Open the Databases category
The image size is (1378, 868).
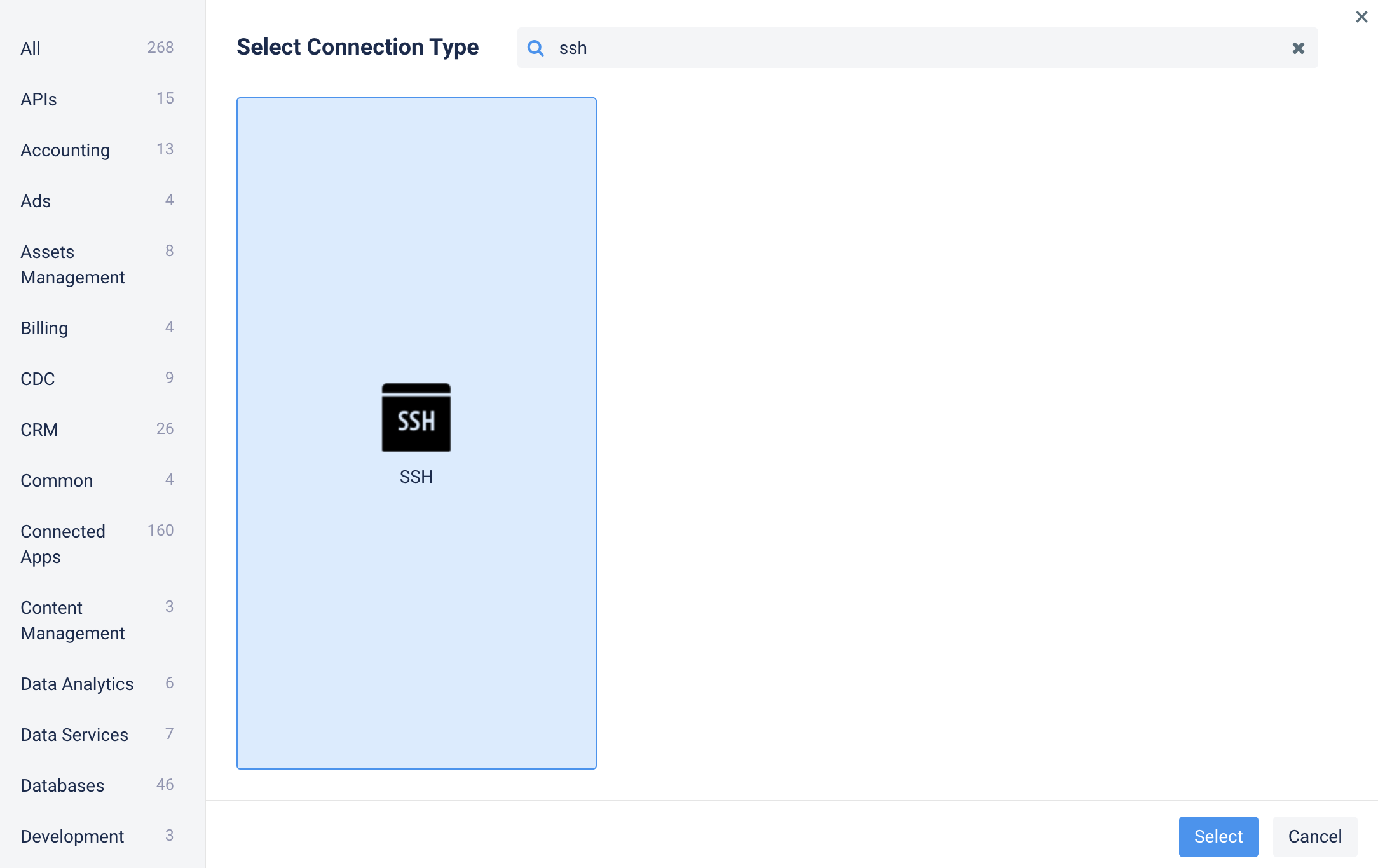62,785
